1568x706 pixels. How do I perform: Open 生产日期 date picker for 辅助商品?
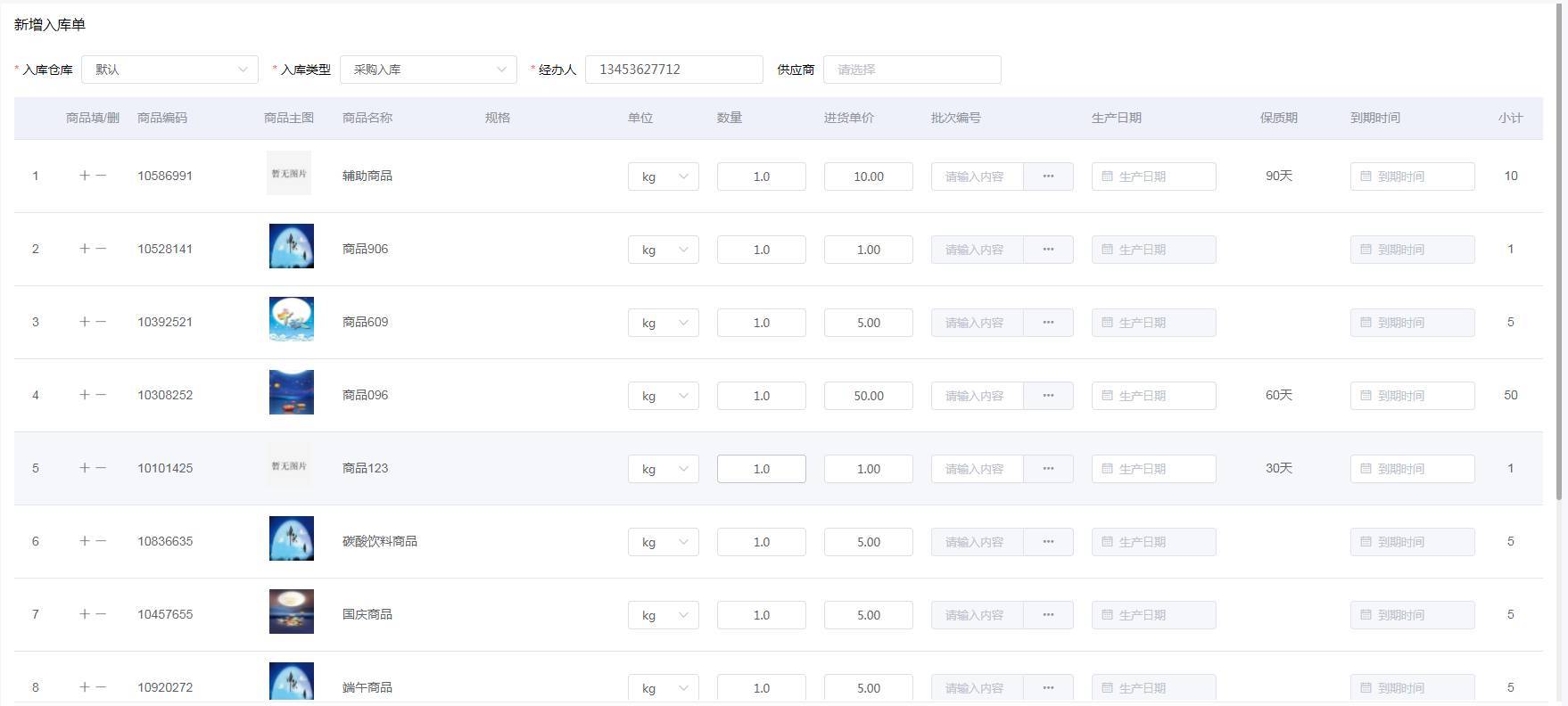[x=1153, y=176]
